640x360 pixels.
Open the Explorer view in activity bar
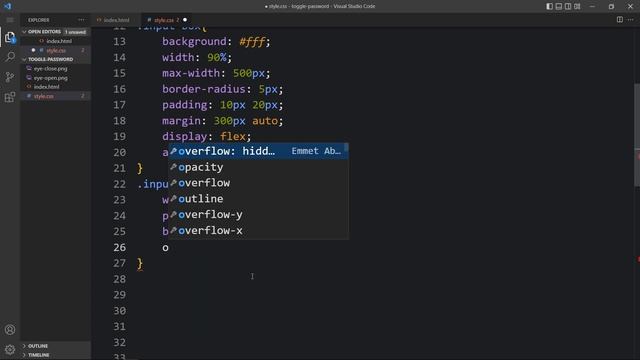10,38
